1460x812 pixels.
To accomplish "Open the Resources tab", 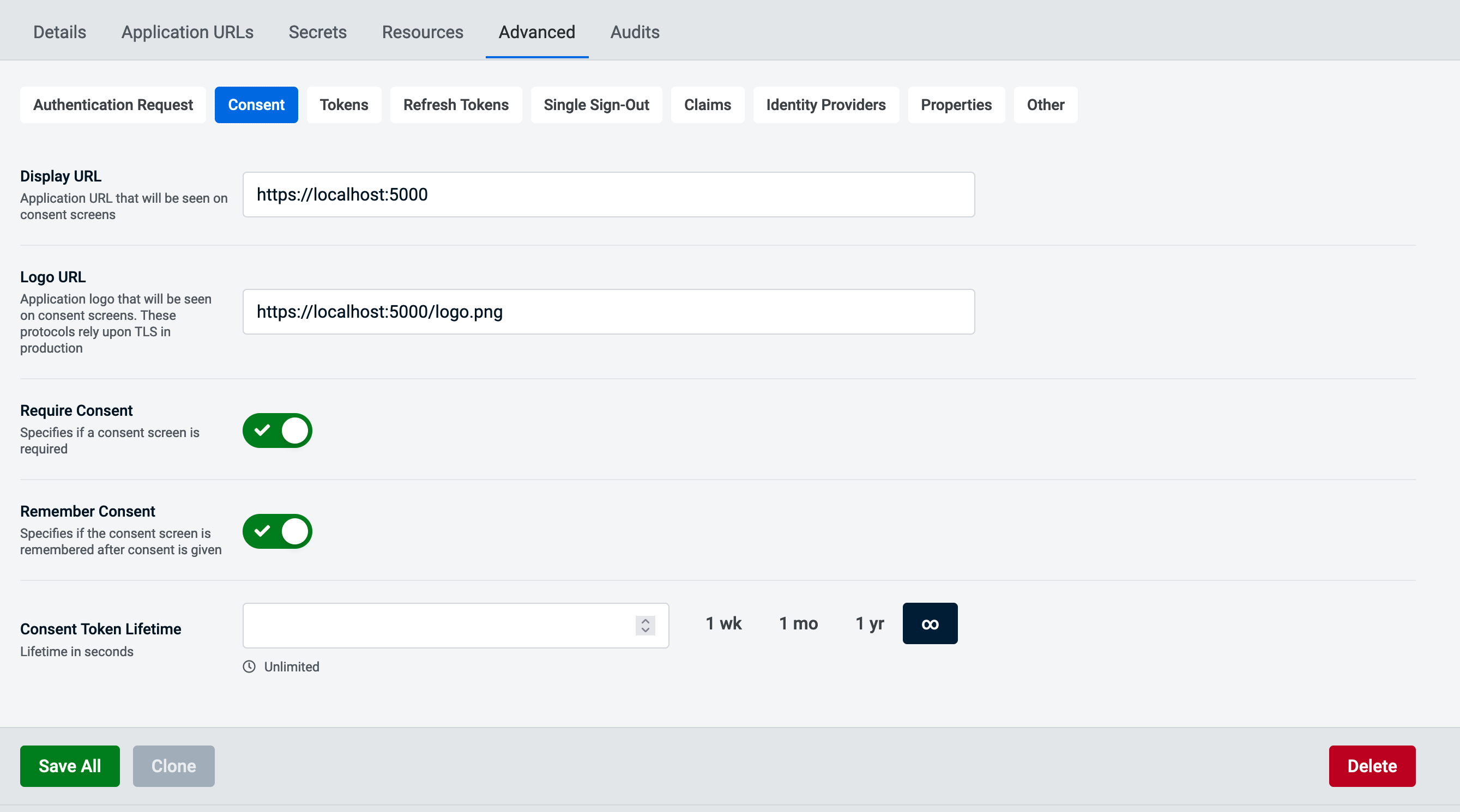I will coord(422,32).
